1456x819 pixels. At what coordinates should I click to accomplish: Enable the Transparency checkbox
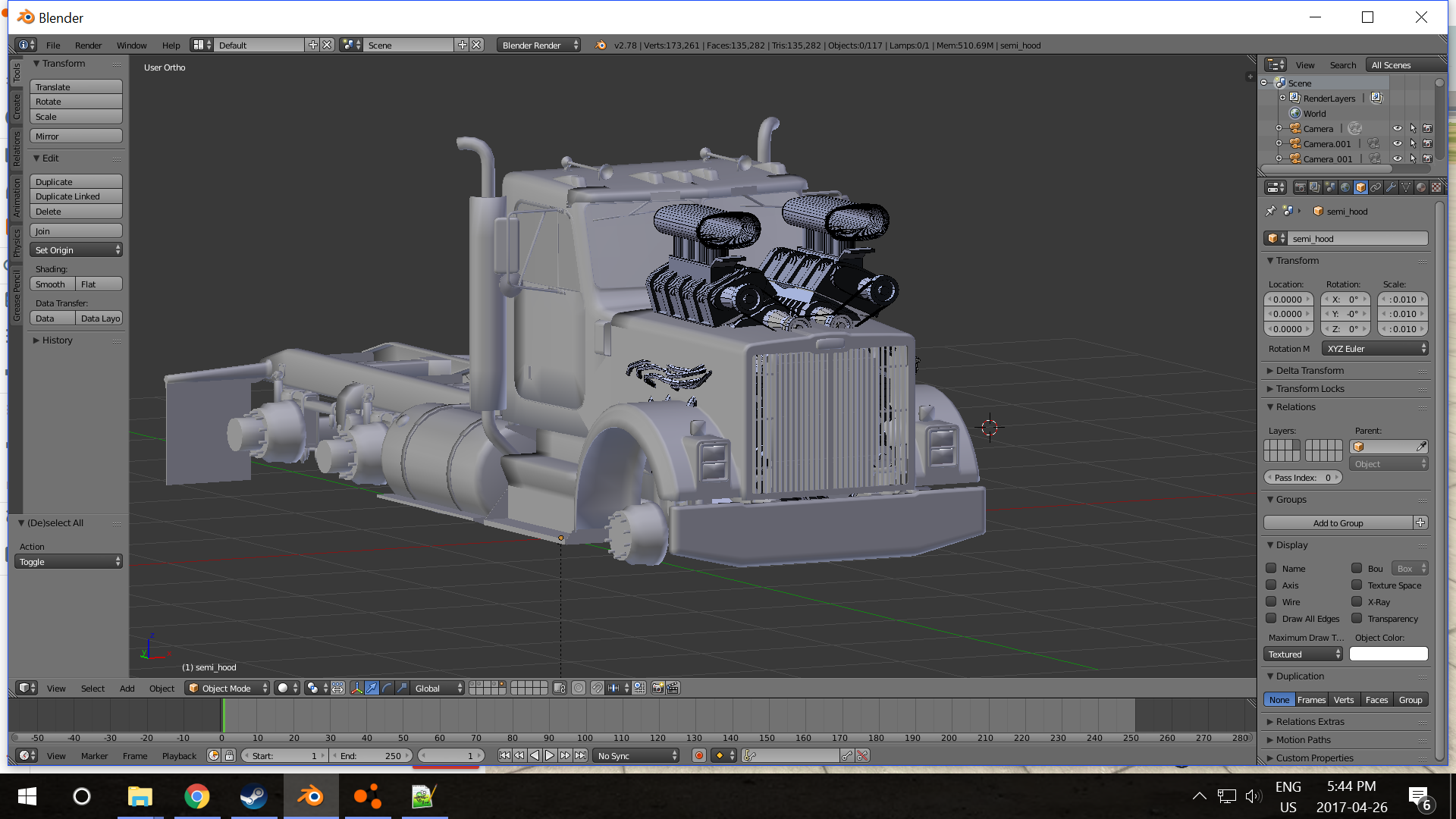tap(1357, 618)
